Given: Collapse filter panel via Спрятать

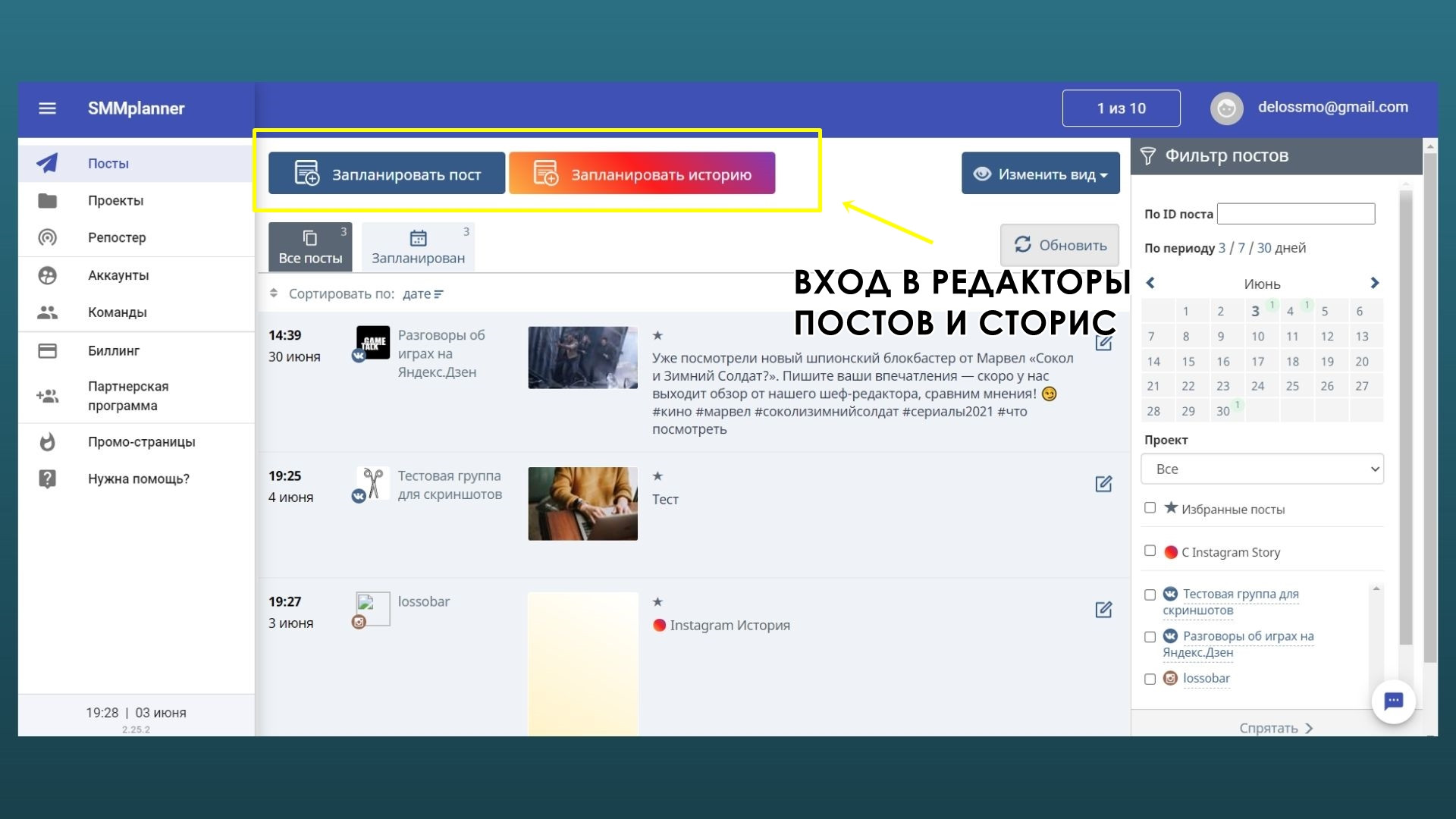Looking at the screenshot, I should point(1276,728).
